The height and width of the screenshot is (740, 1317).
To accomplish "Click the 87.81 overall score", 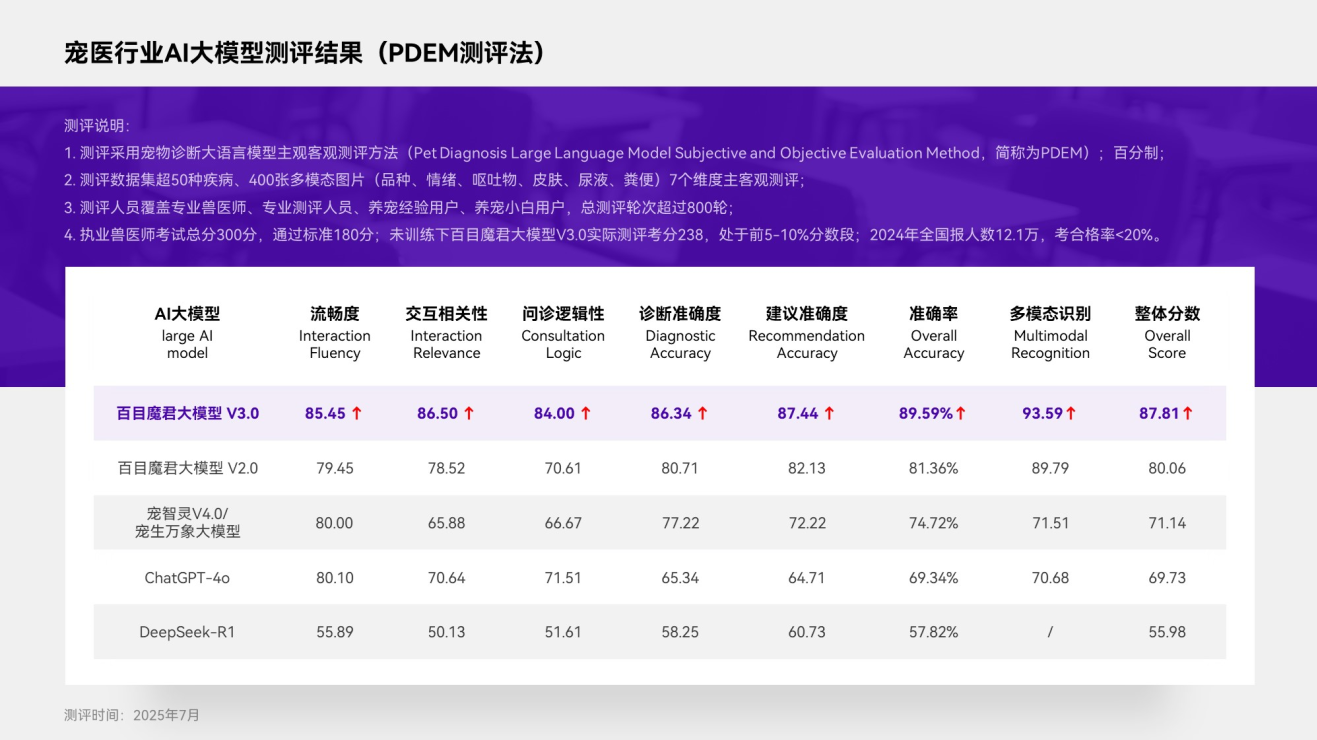I will click(1159, 413).
